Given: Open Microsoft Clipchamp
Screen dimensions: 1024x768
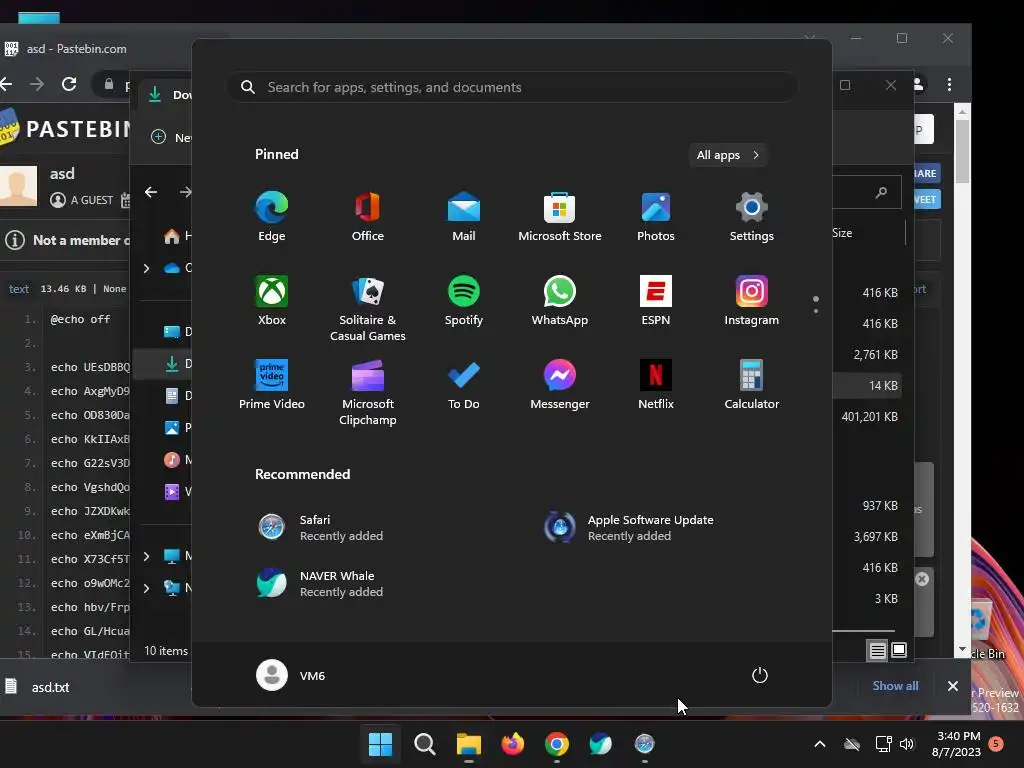Looking at the screenshot, I should (368, 393).
